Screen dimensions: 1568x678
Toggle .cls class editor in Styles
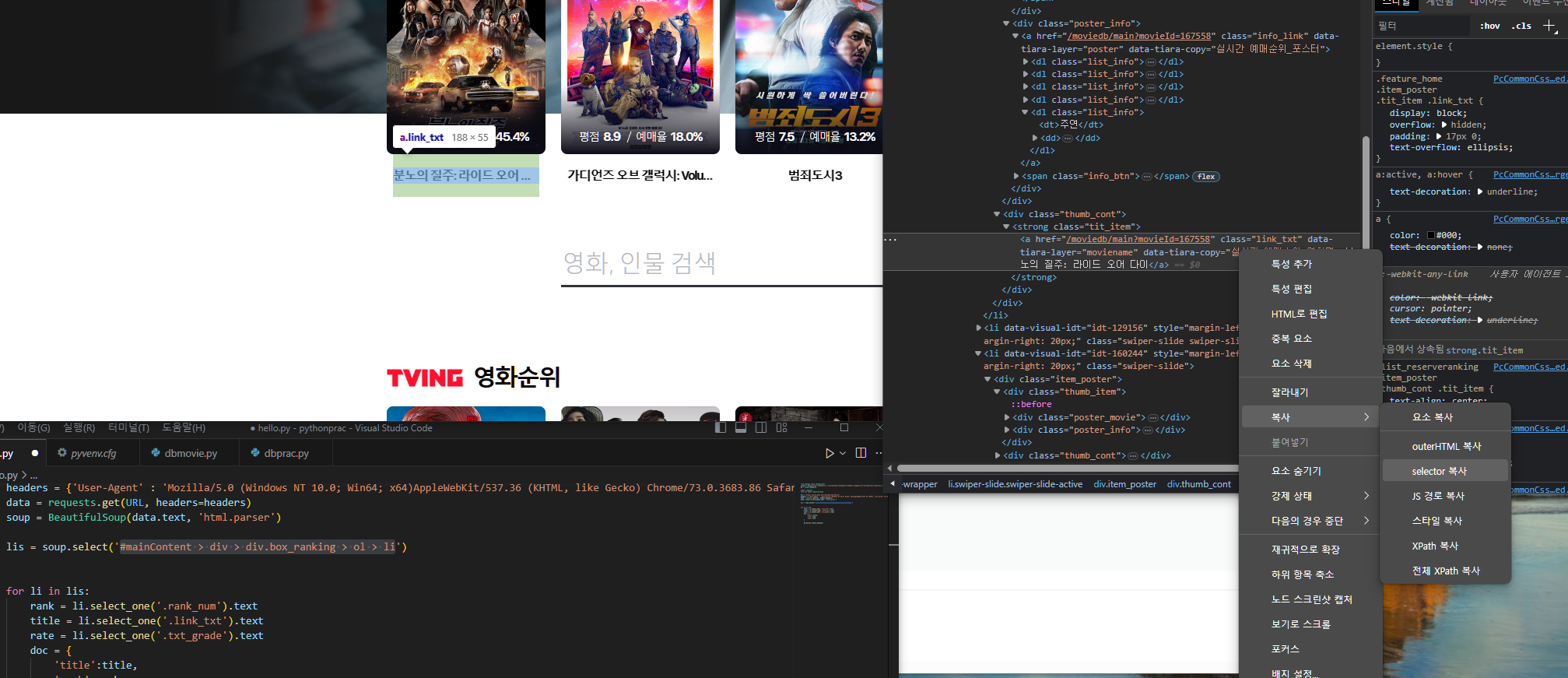pos(1522,26)
